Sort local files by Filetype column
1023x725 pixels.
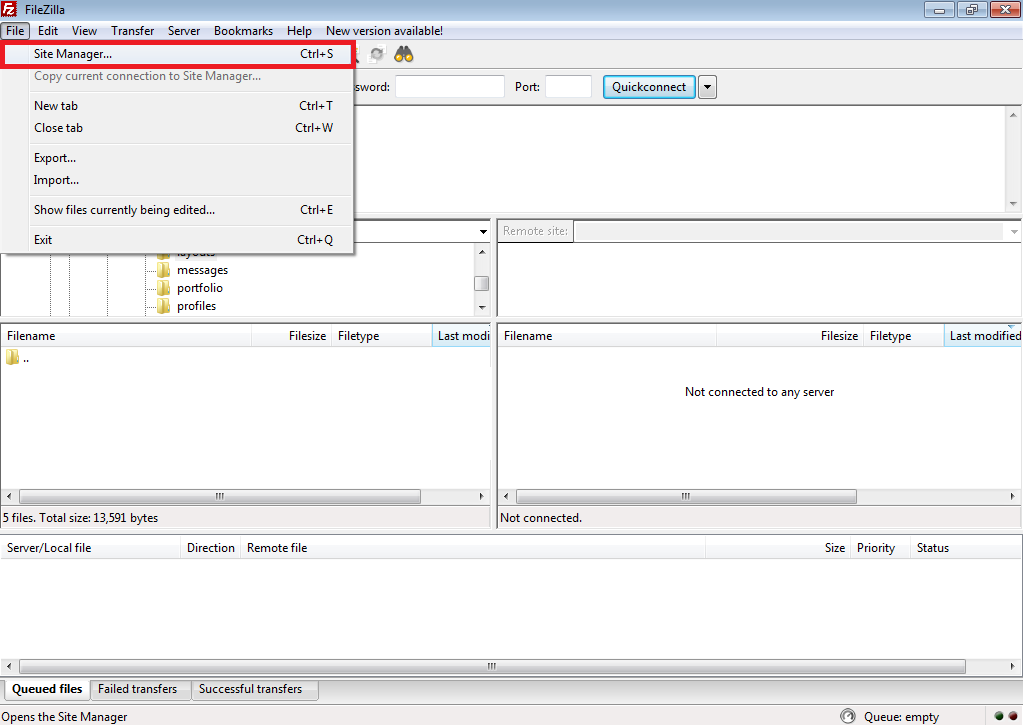(x=382, y=336)
